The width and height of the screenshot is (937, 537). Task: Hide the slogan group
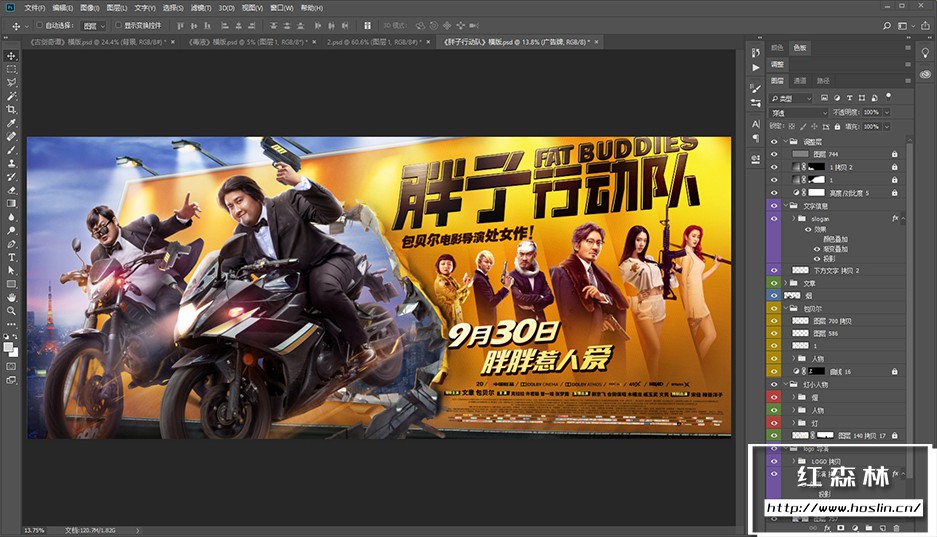pos(774,219)
